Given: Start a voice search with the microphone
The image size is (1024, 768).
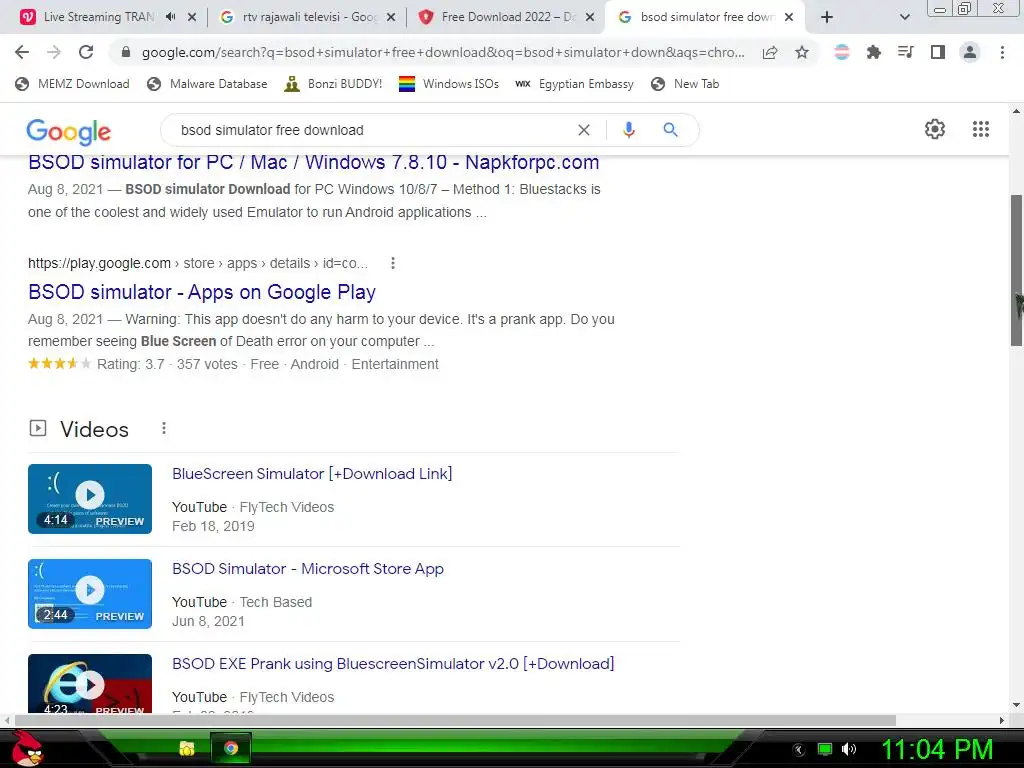Looking at the screenshot, I should point(629,130).
